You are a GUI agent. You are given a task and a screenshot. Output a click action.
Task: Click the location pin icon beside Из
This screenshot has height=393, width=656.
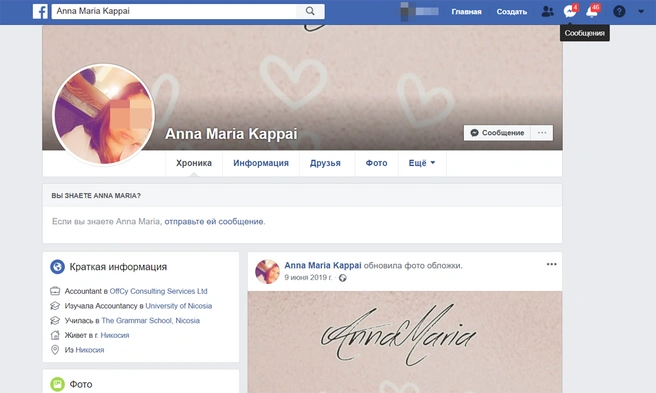(x=55, y=350)
